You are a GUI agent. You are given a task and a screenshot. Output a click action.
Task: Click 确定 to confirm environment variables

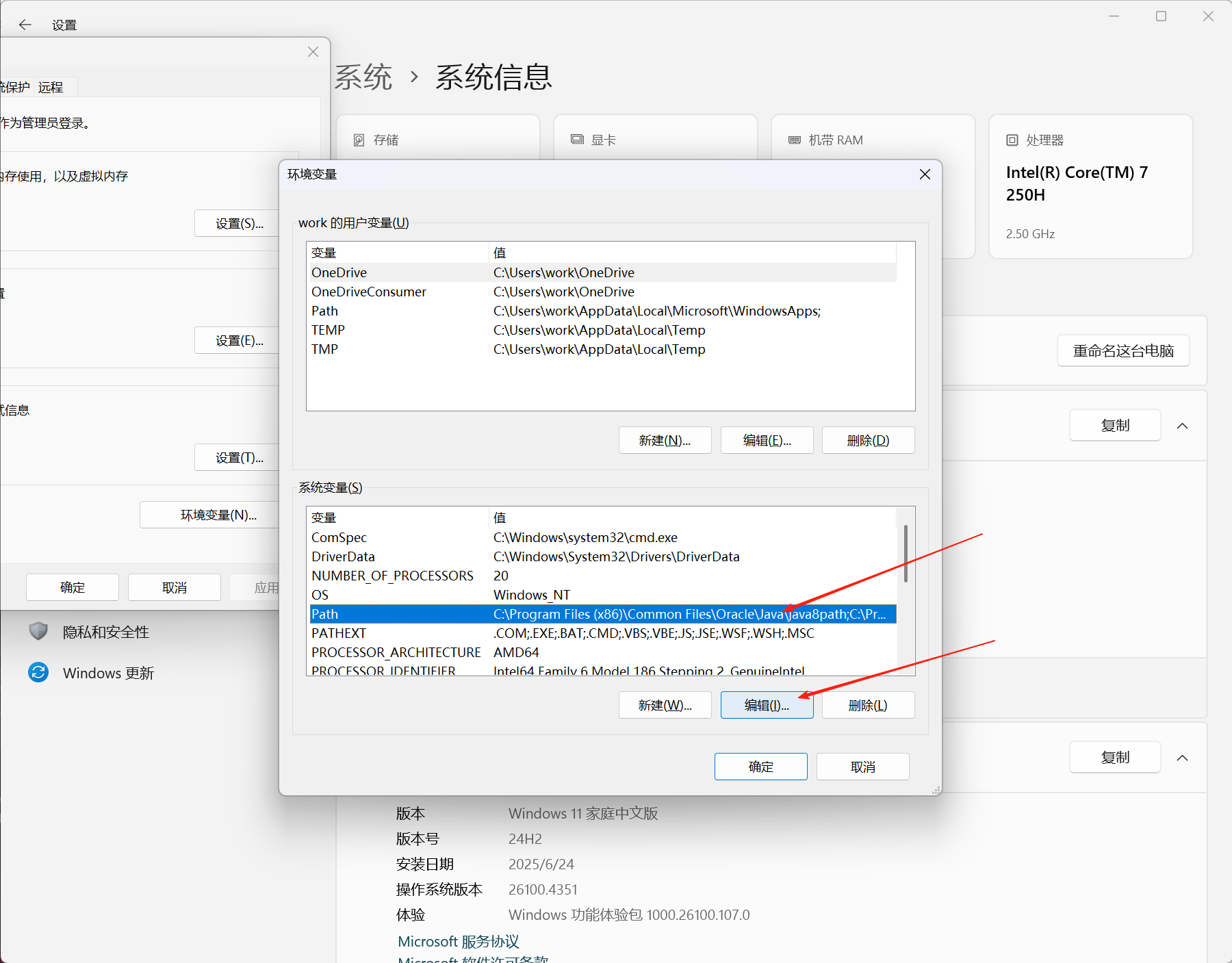coord(760,766)
